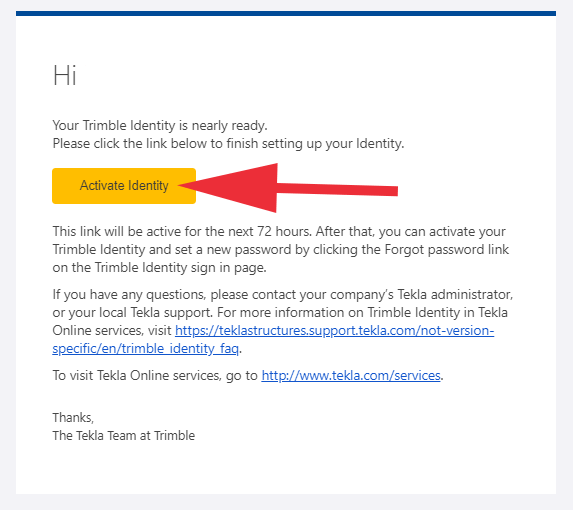
Task: Open the teklastructures.support.tekla.com link
Action: [x=334, y=331]
